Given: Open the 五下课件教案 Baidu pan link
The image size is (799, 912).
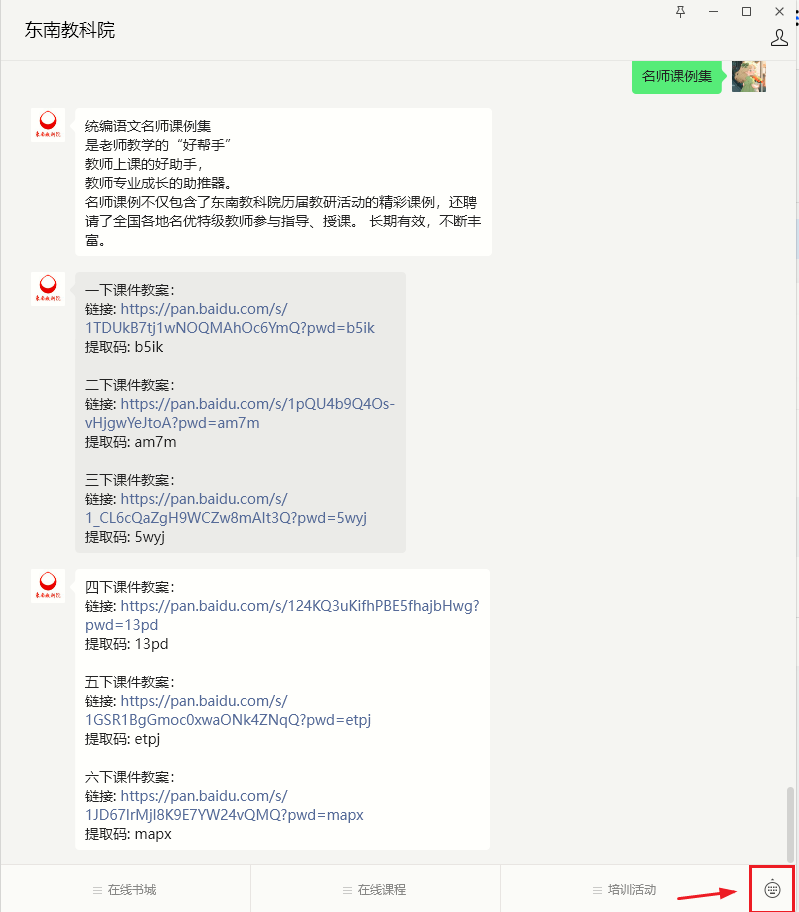Looking at the screenshot, I should (x=228, y=710).
